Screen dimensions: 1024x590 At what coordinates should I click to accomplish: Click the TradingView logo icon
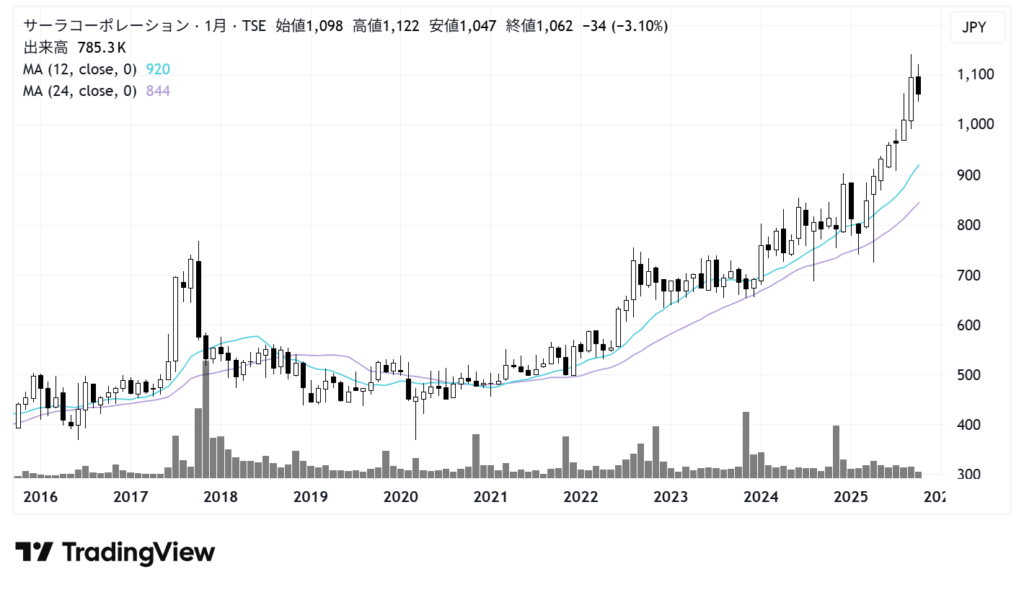click(x=35, y=552)
